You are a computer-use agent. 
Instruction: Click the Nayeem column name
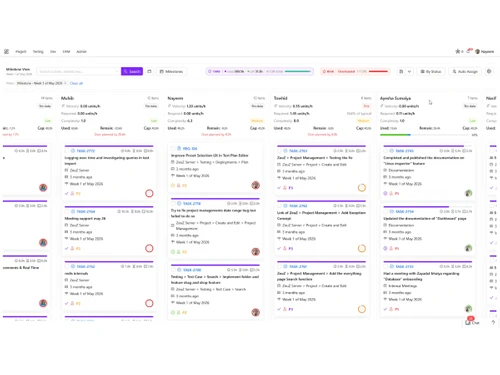pos(175,98)
